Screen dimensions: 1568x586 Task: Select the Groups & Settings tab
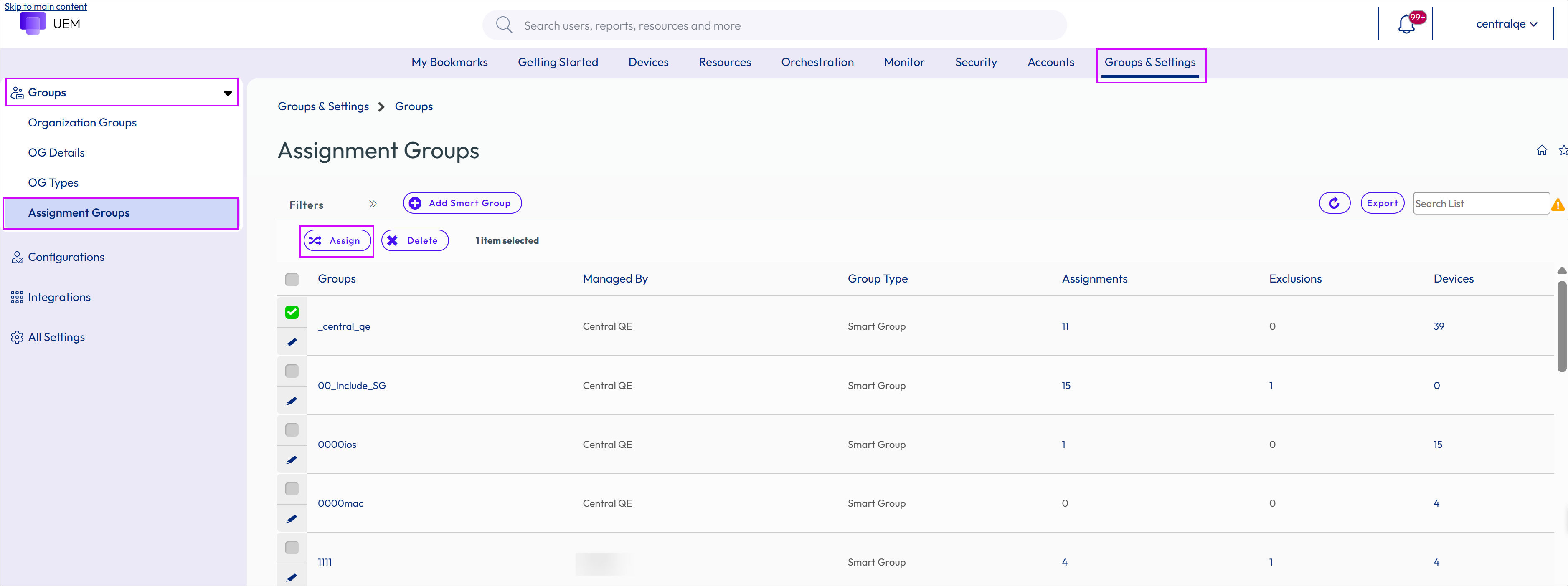click(x=1150, y=62)
